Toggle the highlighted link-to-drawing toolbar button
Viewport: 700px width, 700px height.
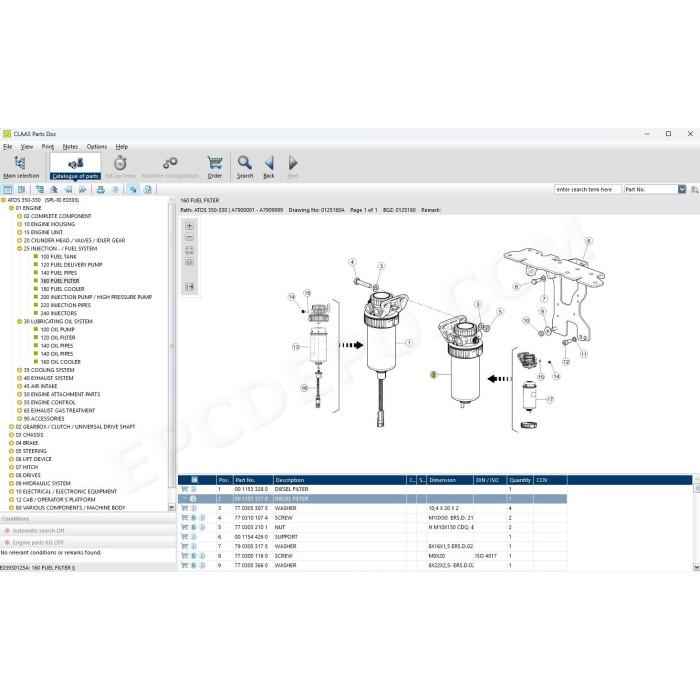pyautogui.click(x=133, y=190)
